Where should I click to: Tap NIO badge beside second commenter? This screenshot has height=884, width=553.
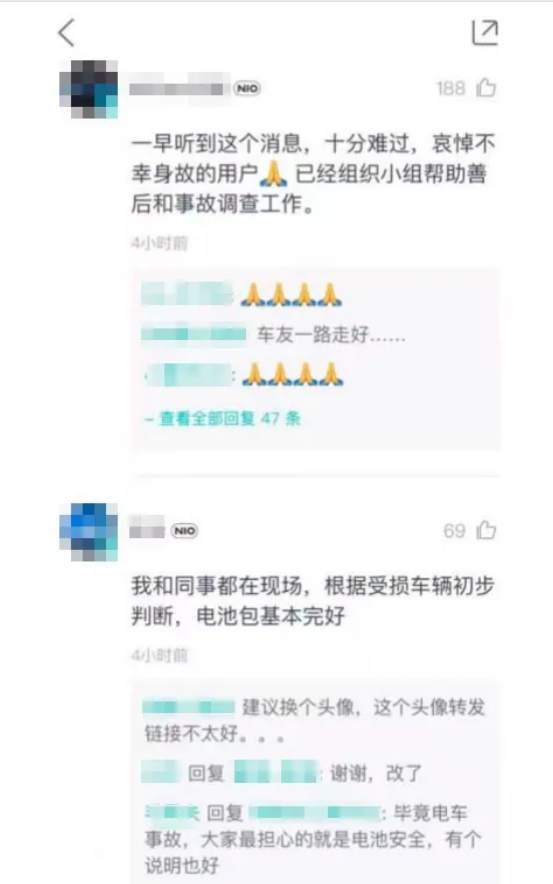(x=184, y=531)
